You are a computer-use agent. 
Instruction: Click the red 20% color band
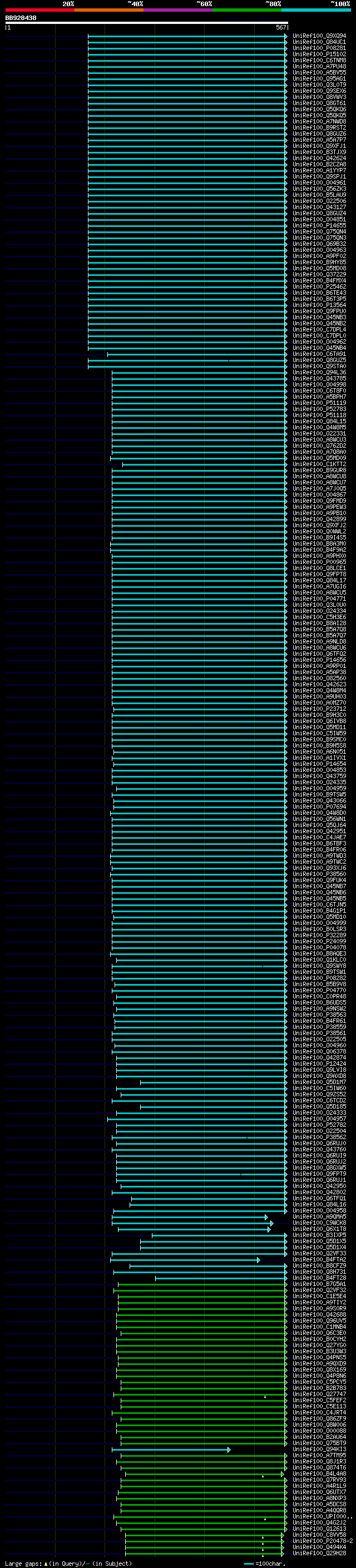(x=39, y=10)
